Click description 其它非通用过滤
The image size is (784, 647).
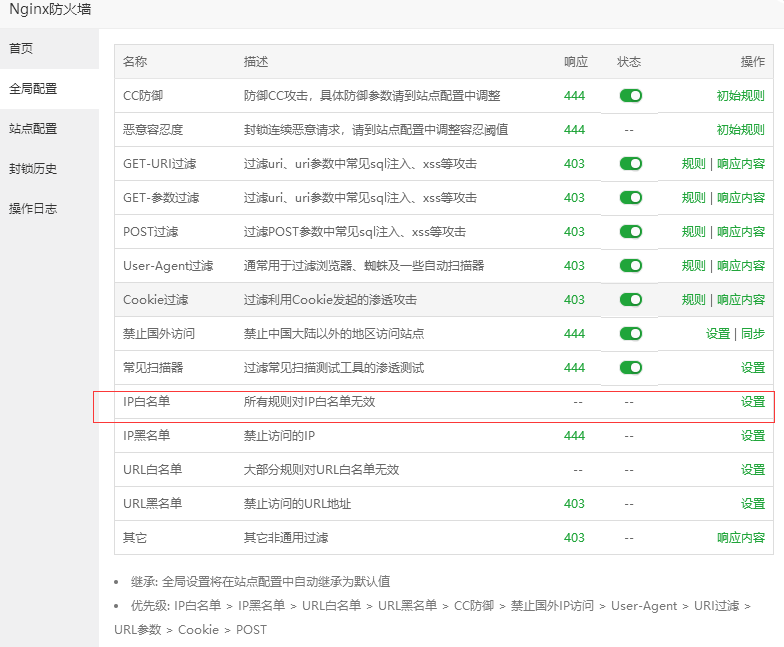click(x=286, y=538)
